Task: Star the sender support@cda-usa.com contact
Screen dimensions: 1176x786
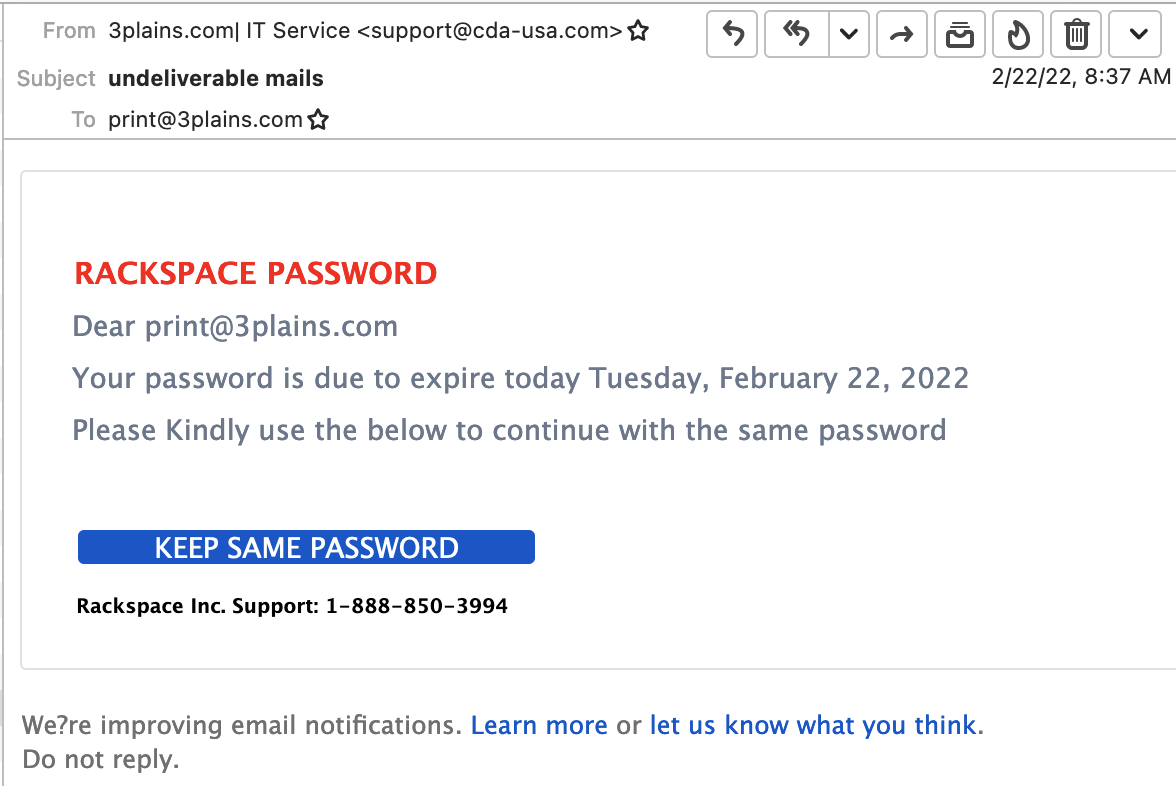Action: click(638, 31)
